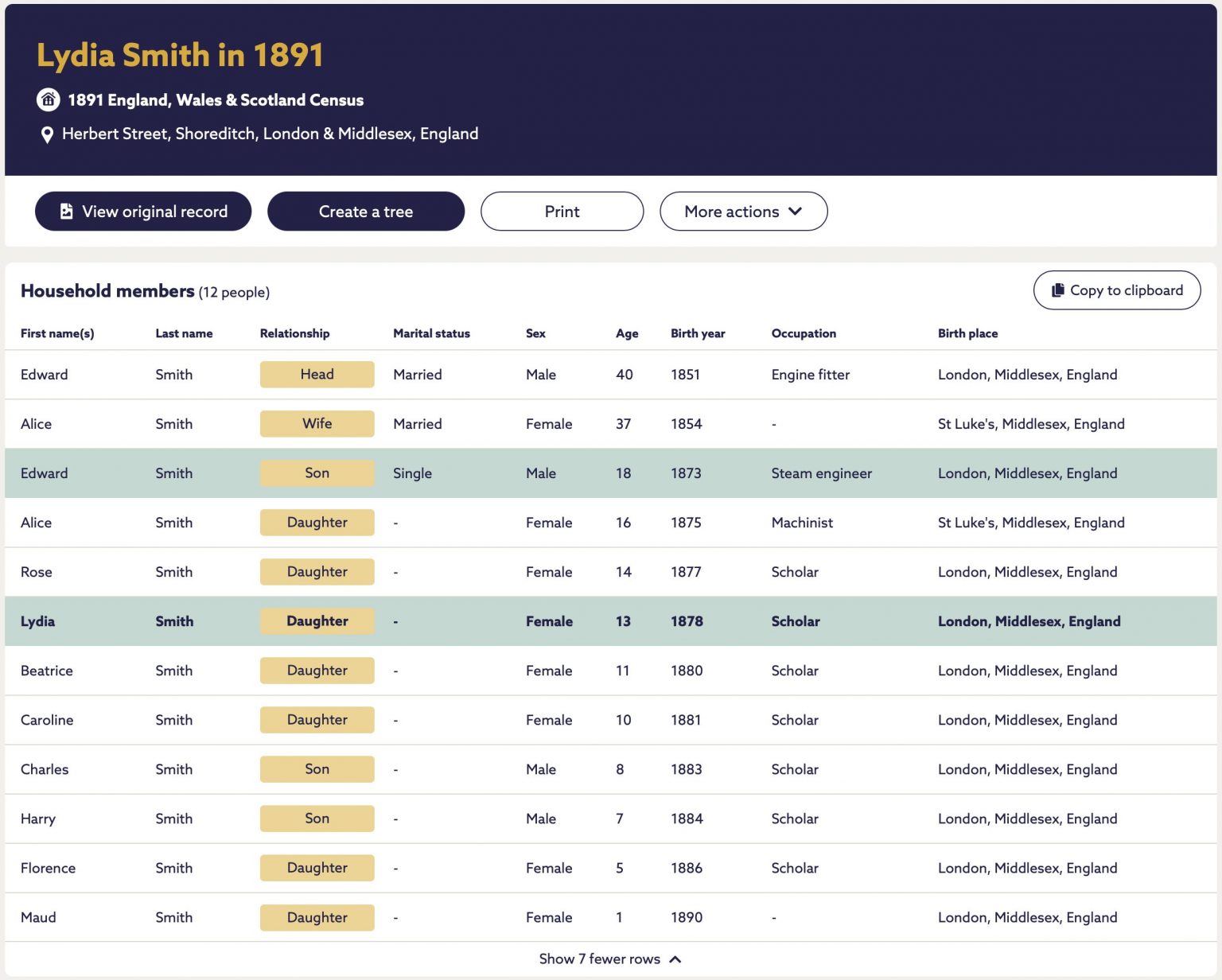Click the Daughter tag for Beatrice

point(317,671)
